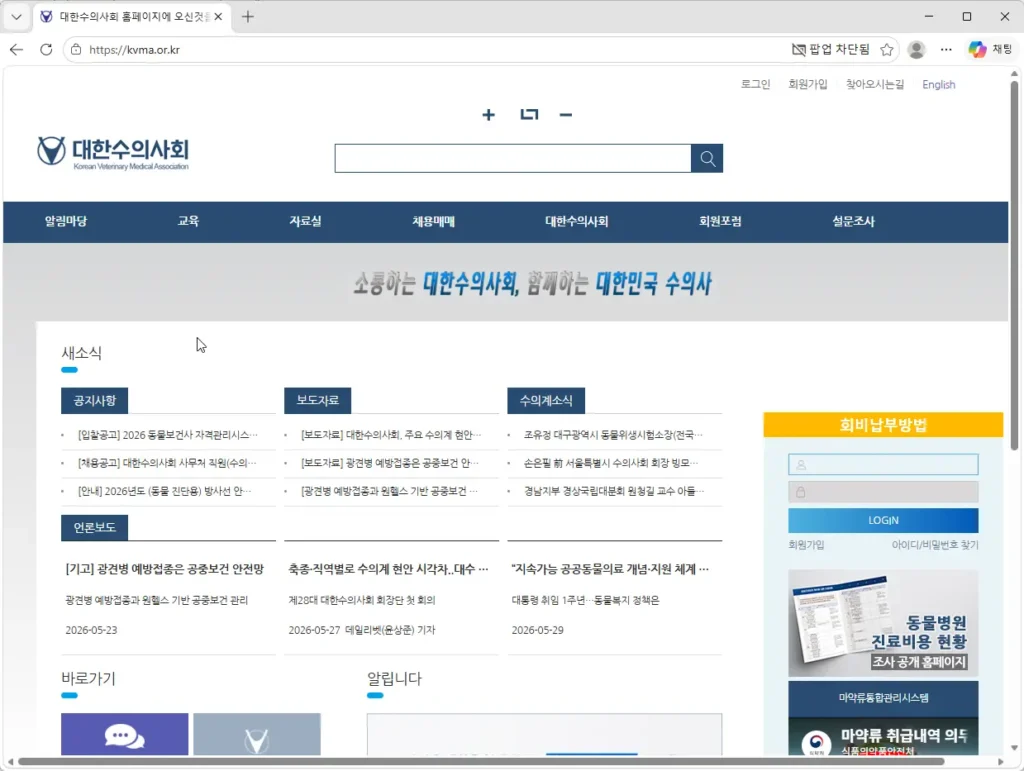Open the Copilot chat button
This screenshot has width=1024, height=771.
point(989,50)
